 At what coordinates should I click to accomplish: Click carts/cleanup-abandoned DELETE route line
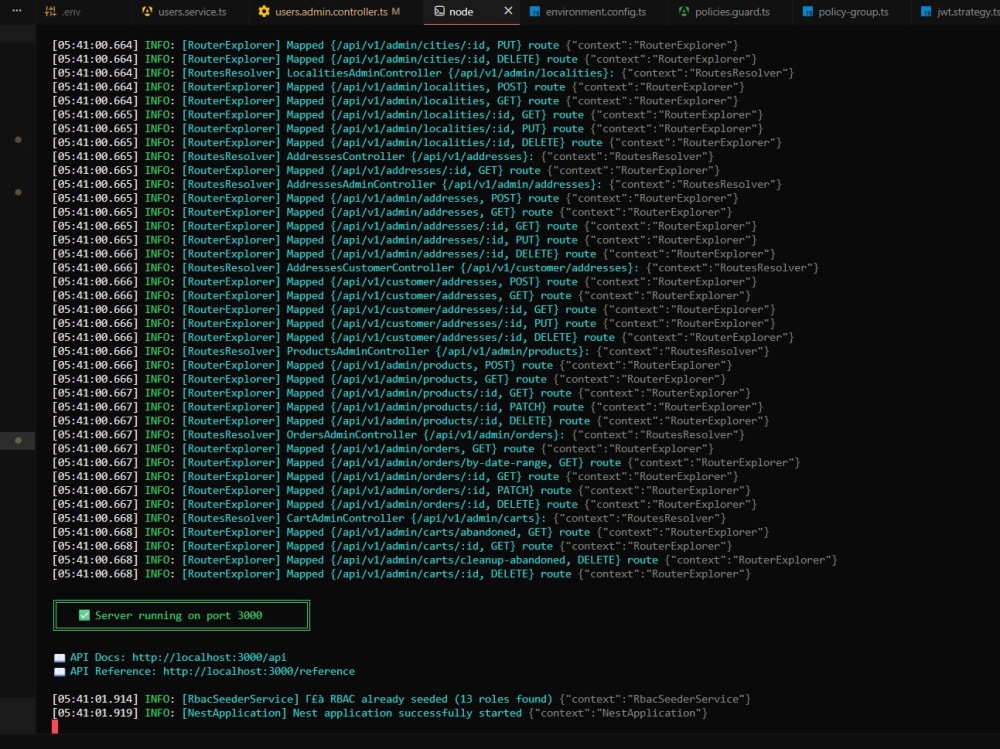pos(445,560)
